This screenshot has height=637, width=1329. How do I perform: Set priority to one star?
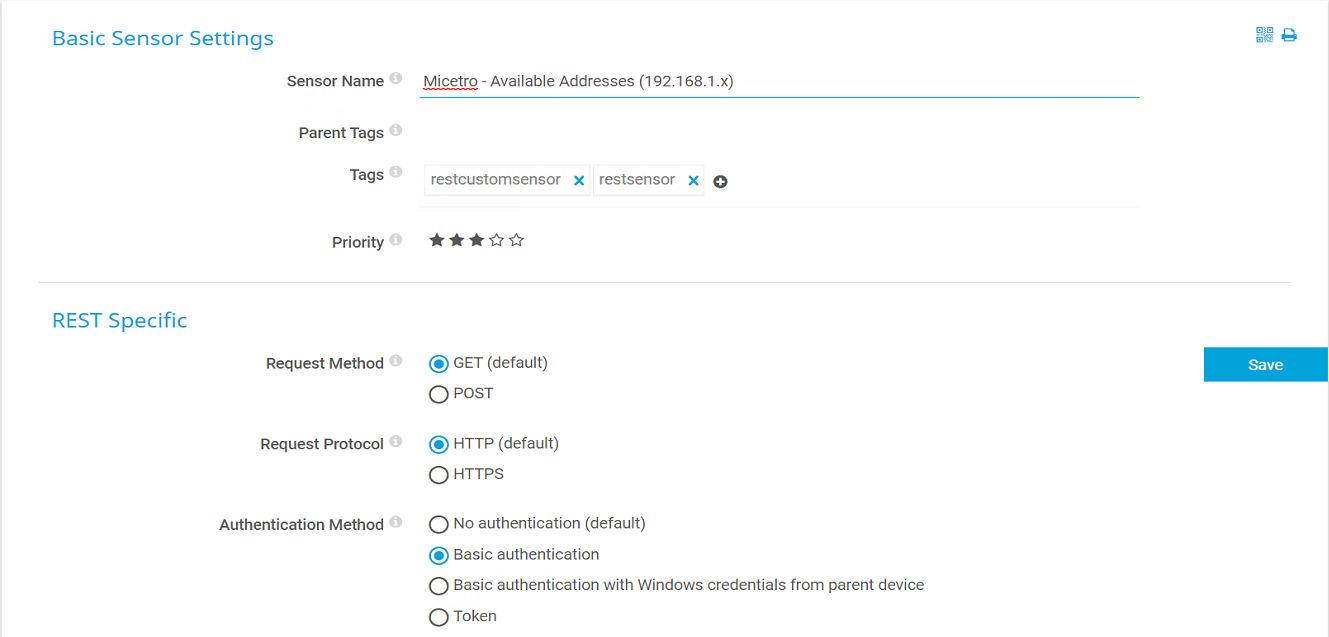[436, 240]
